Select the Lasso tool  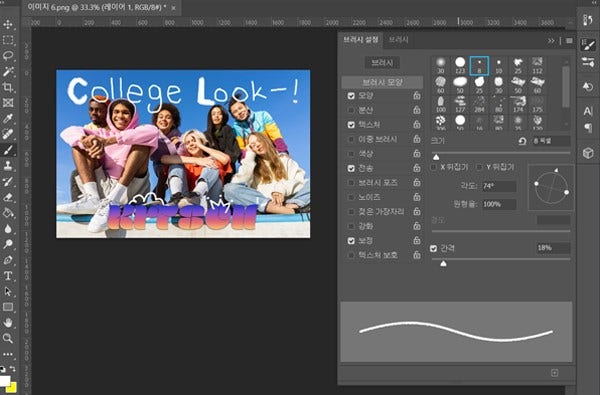8,55
